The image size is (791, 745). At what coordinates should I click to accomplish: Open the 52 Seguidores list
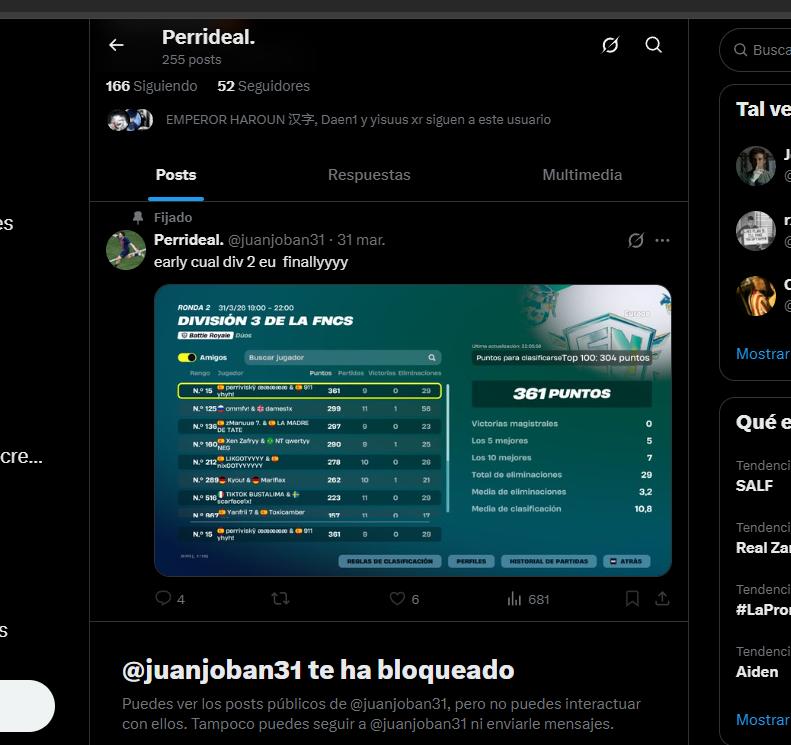click(x=263, y=86)
